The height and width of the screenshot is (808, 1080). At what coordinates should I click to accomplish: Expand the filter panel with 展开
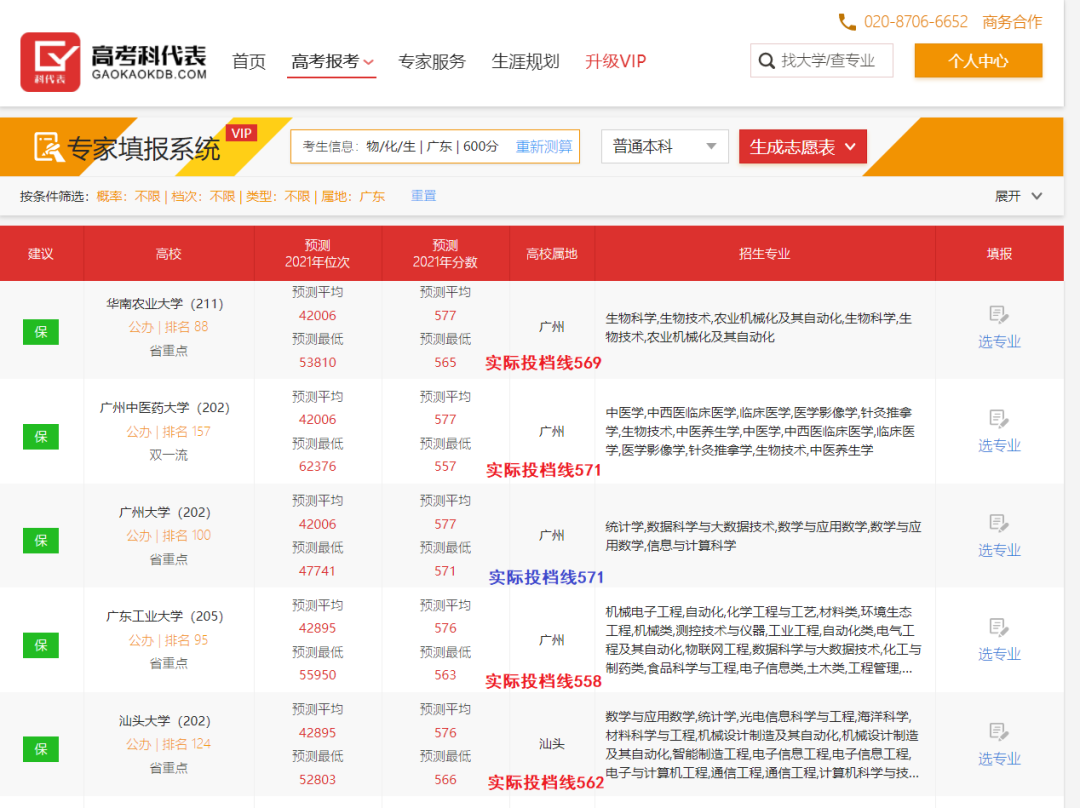(x=1018, y=196)
